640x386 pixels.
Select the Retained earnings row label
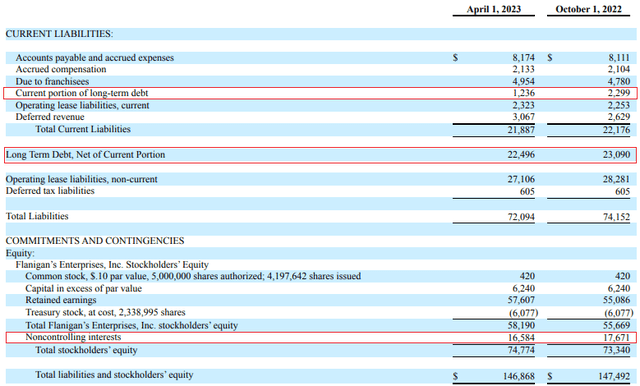click(x=61, y=300)
